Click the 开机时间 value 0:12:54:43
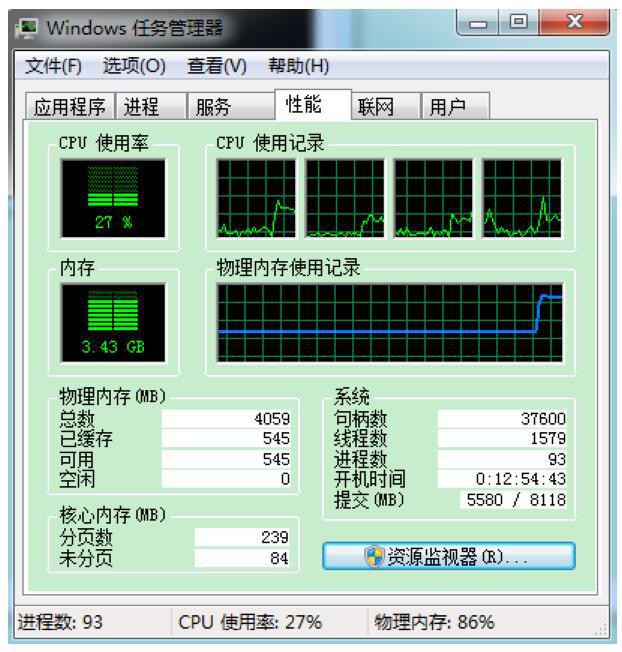The height and width of the screenshot is (652, 622). (x=502, y=479)
